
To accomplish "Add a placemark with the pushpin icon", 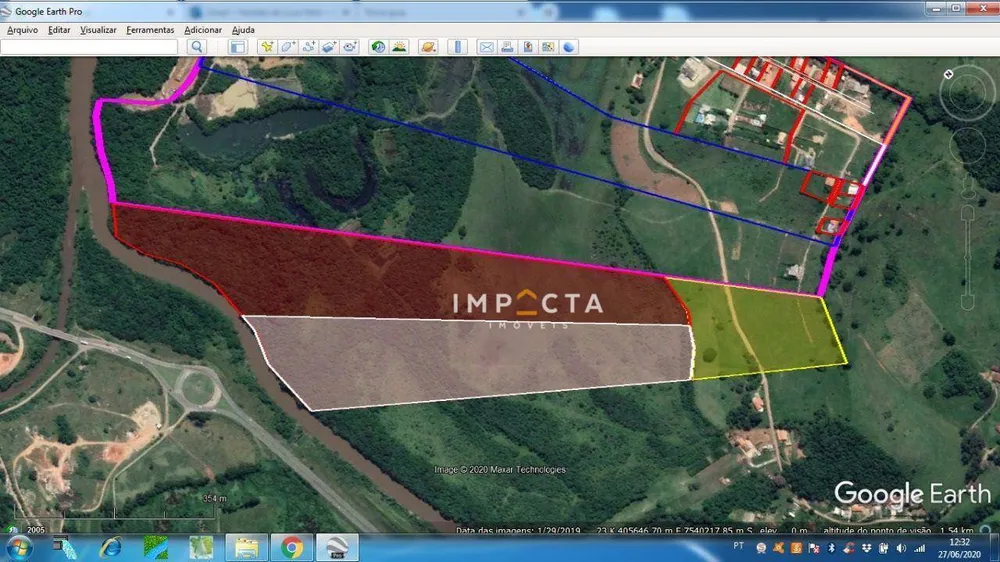I will [267, 47].
